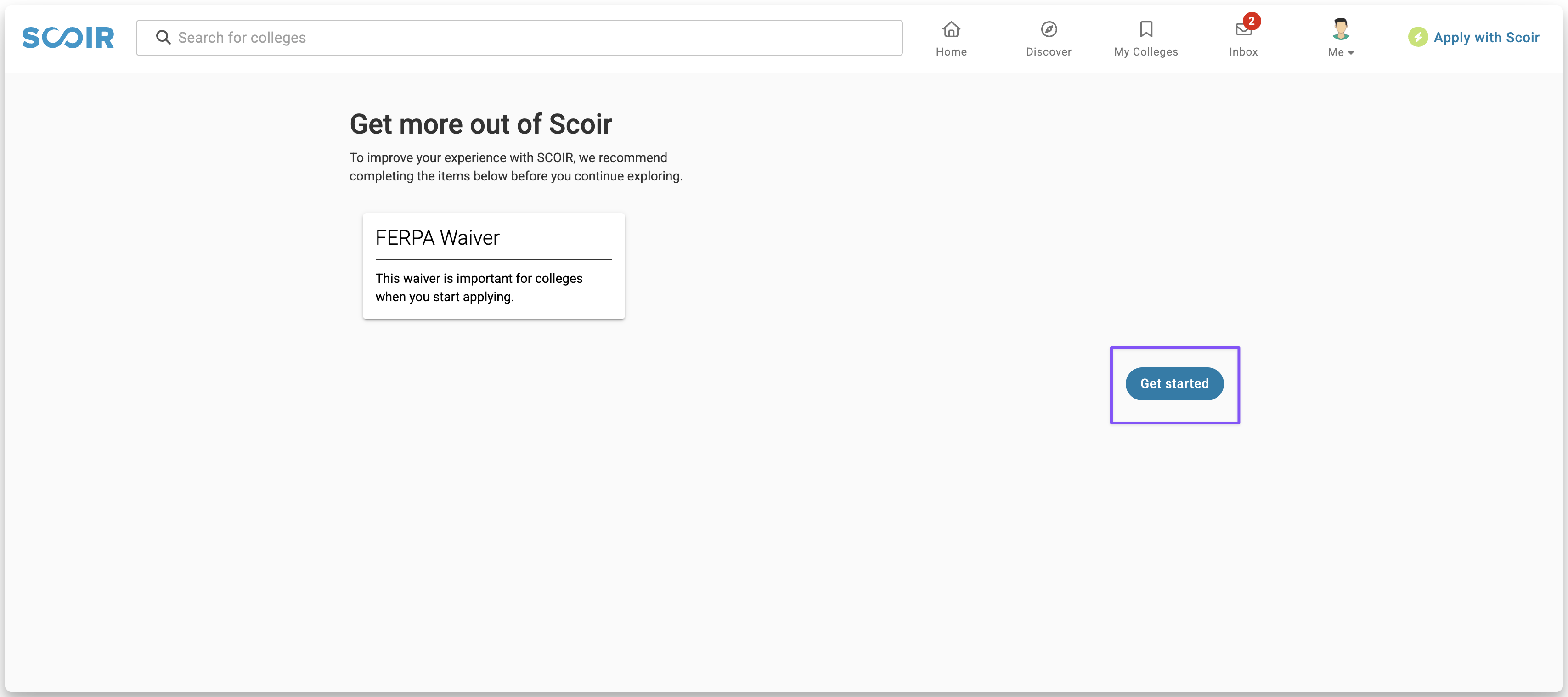Screen dimensions: 1568x697
Task: Follow the Apply with Scoir link
Action: pyautogui.click(x=1486, y=38)
